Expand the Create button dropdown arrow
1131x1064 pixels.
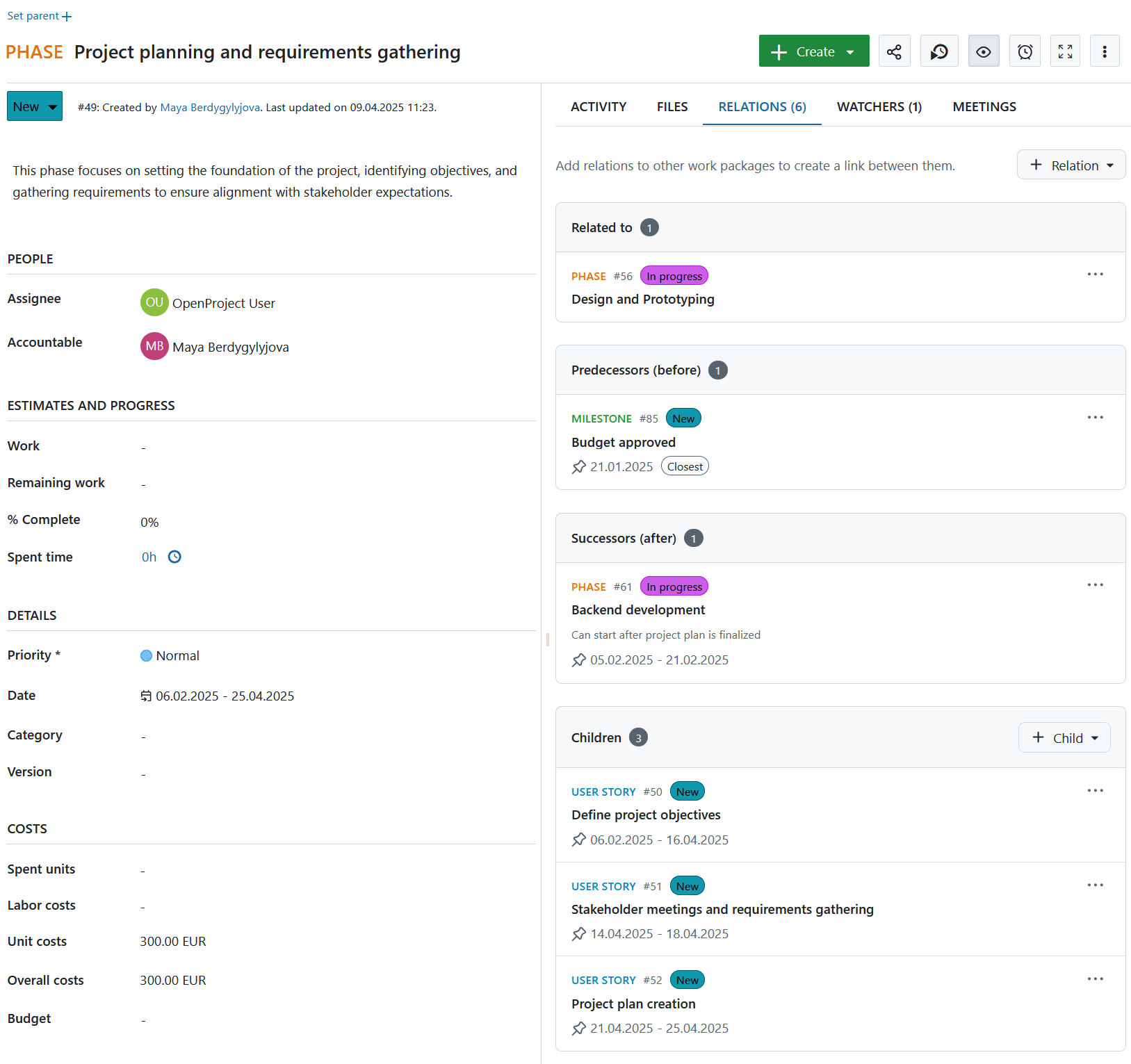coord(851,51)
